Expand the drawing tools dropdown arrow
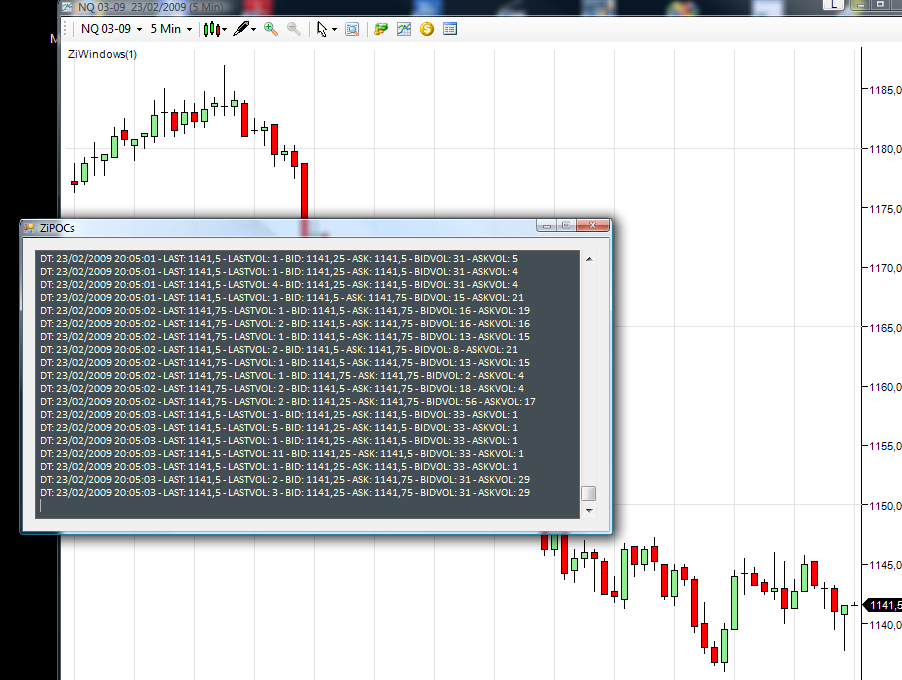 (253, 29)
